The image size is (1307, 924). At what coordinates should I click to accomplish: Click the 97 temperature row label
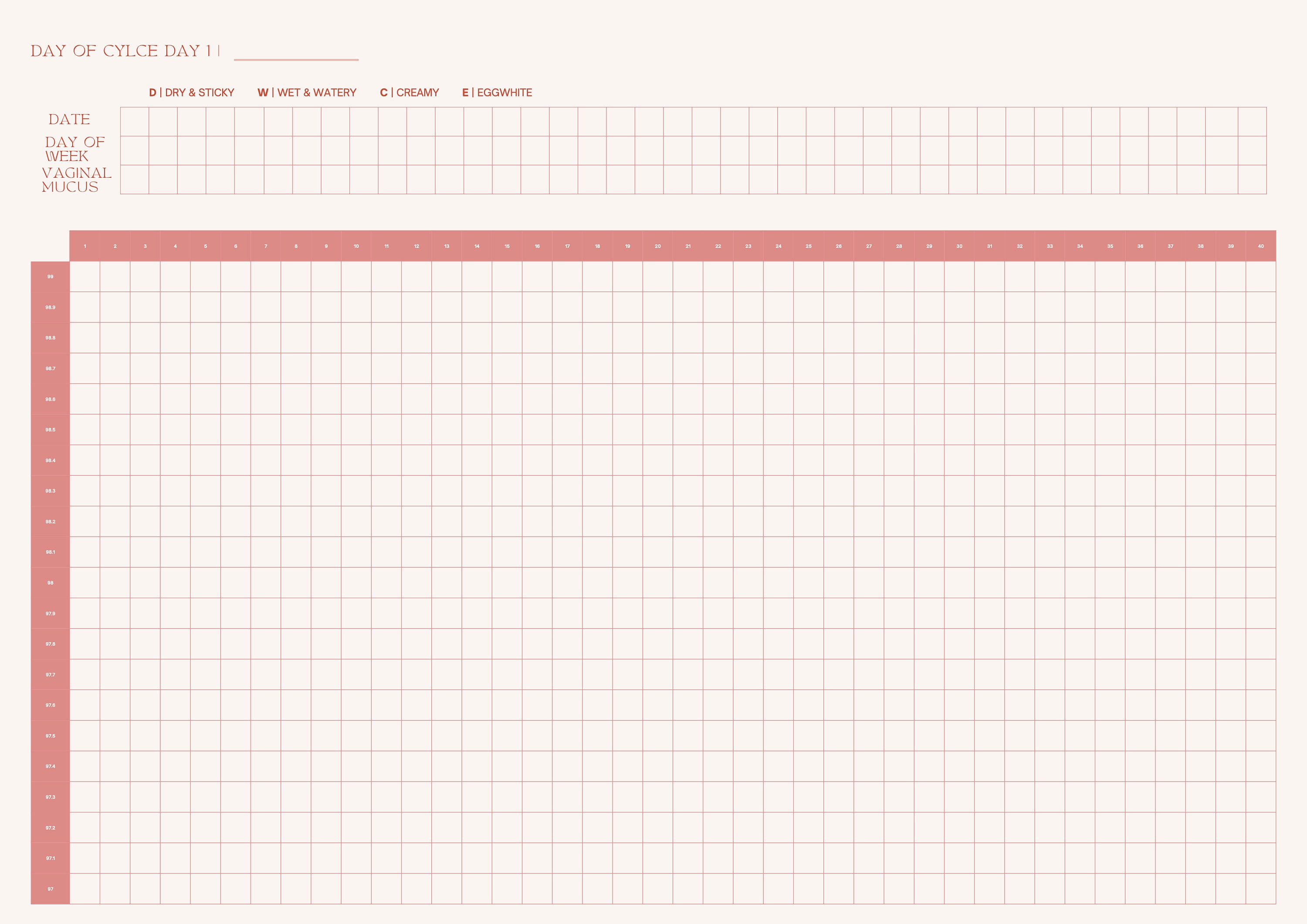(x=50, y=889)
